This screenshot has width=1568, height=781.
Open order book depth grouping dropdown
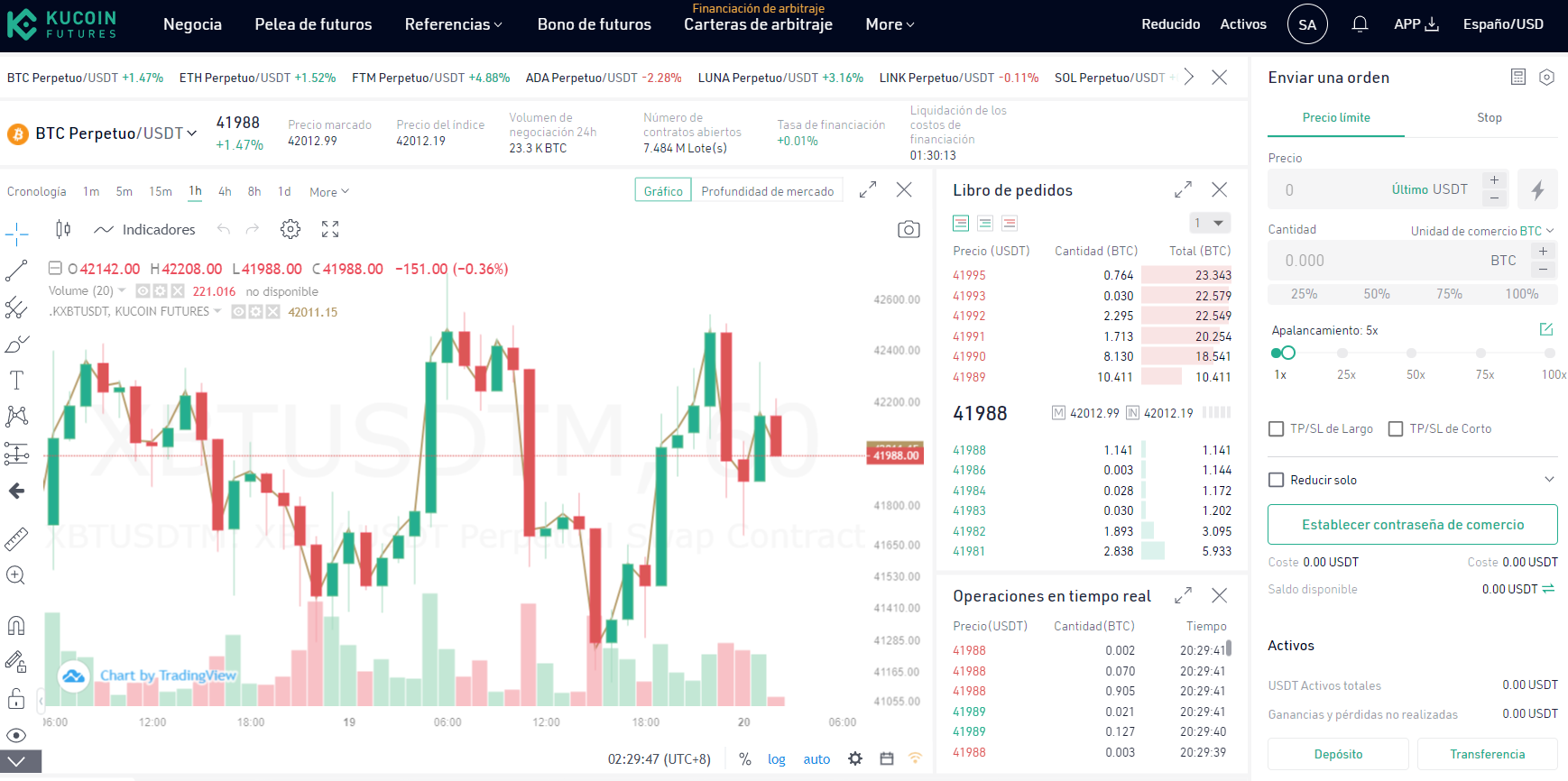coord(1210,223)
